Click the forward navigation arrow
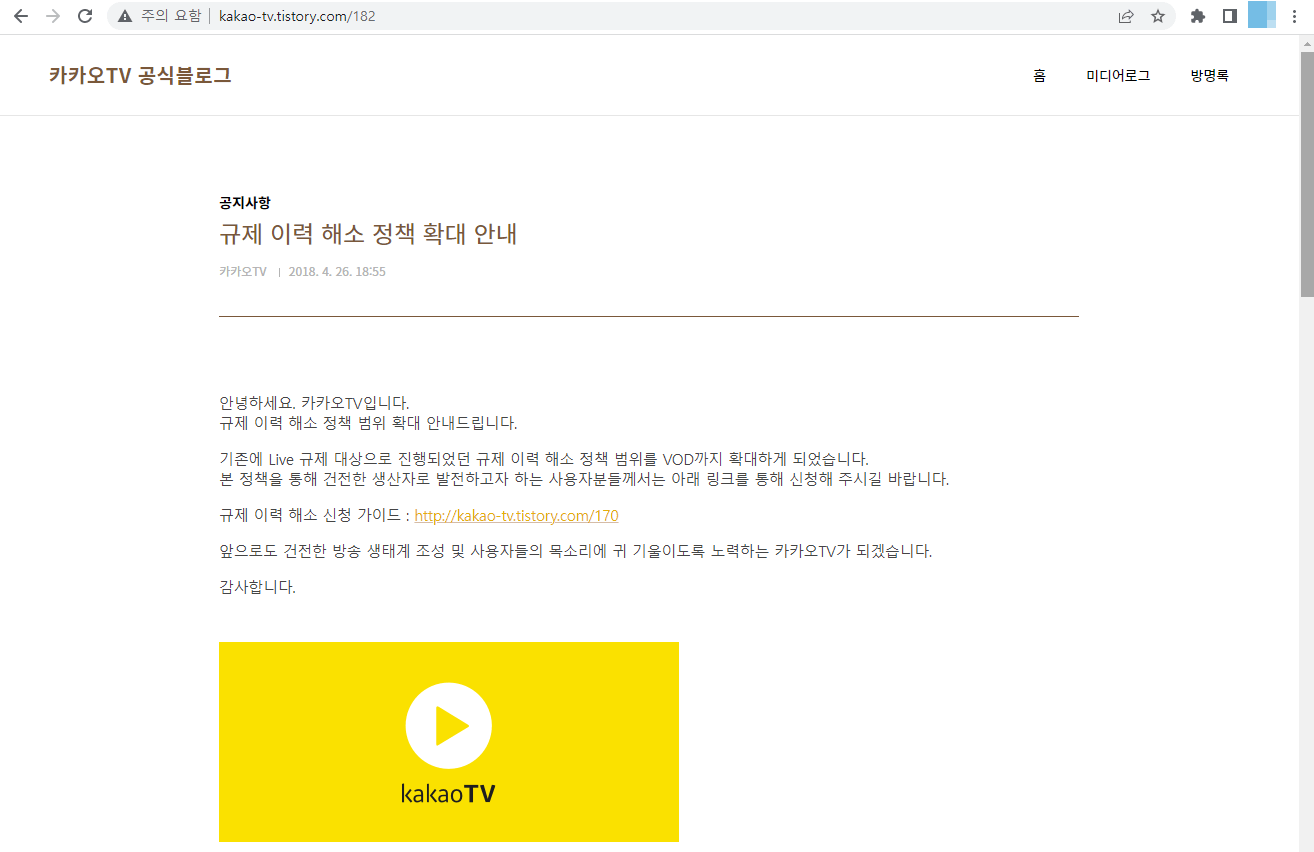 51,15
